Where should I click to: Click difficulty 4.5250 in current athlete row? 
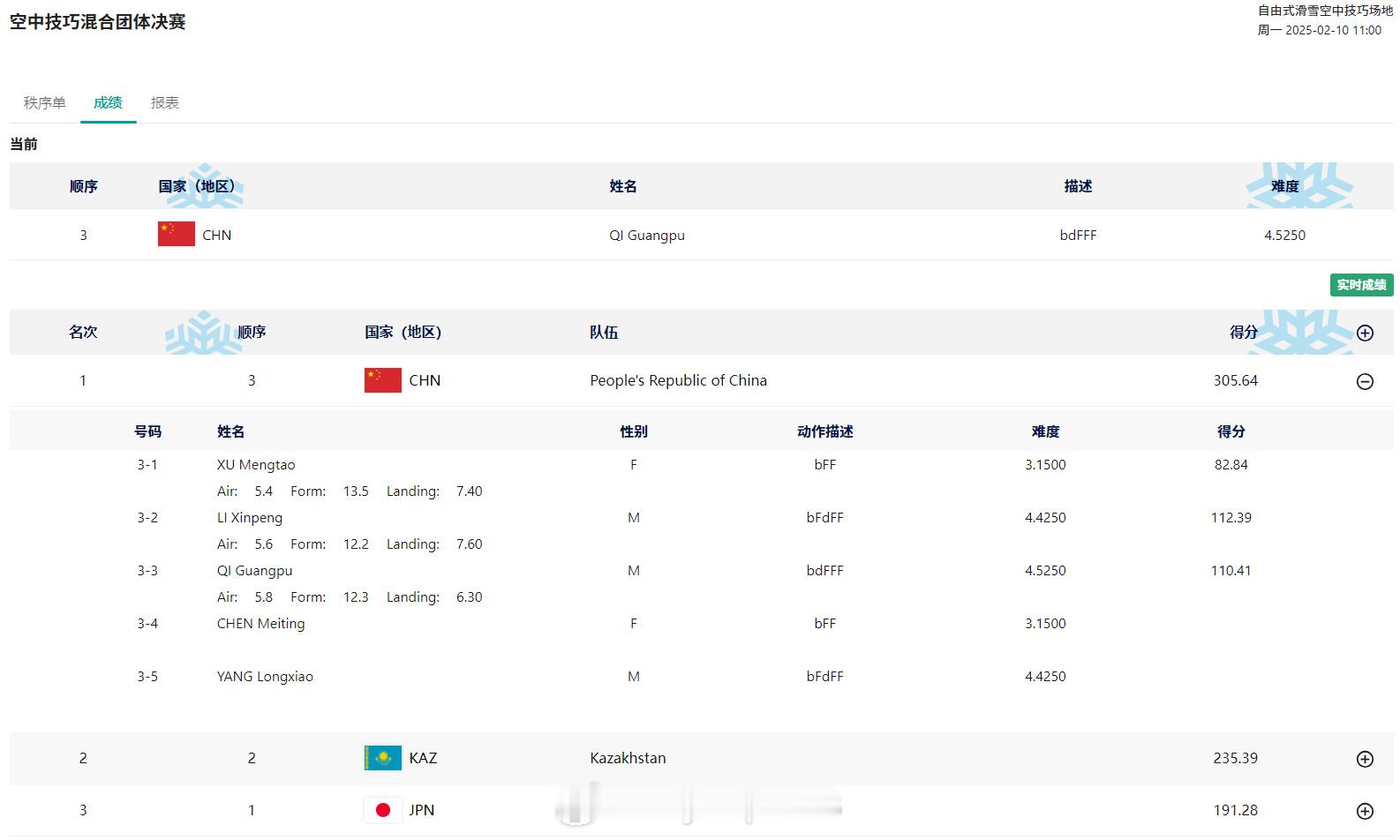point(1284,236)
